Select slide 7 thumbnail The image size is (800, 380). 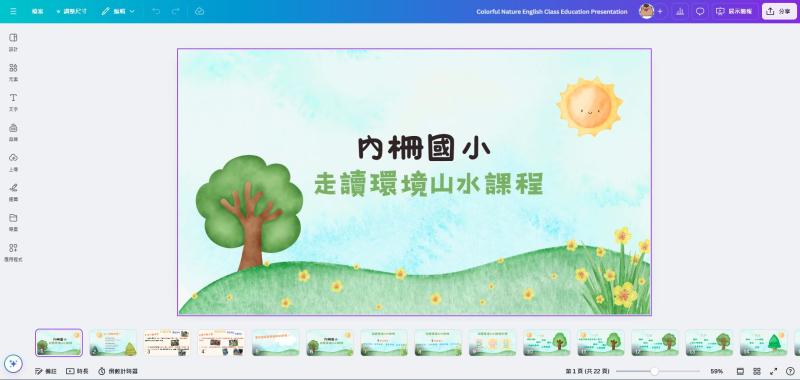(x=384, y=342)
